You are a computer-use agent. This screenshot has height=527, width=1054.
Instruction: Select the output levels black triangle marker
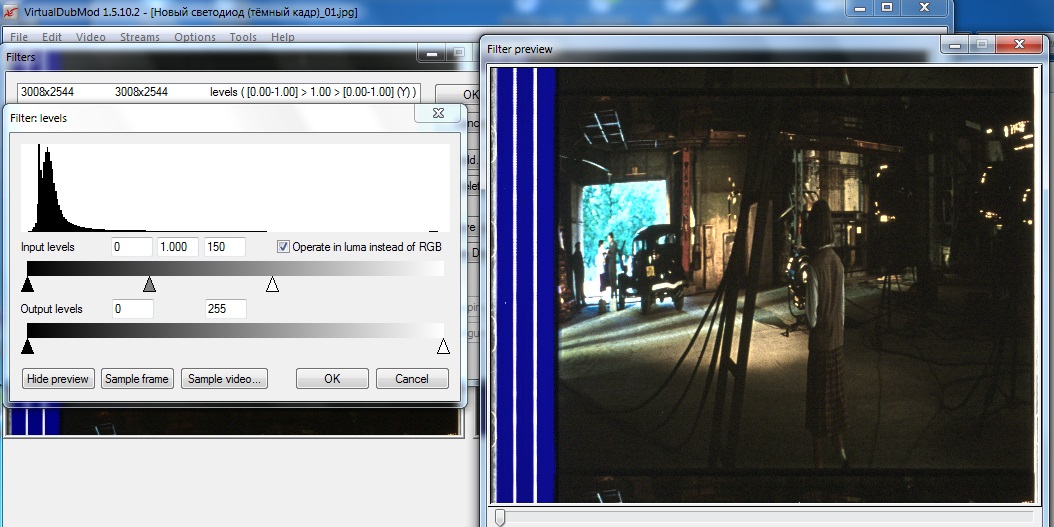click(27, 347)
